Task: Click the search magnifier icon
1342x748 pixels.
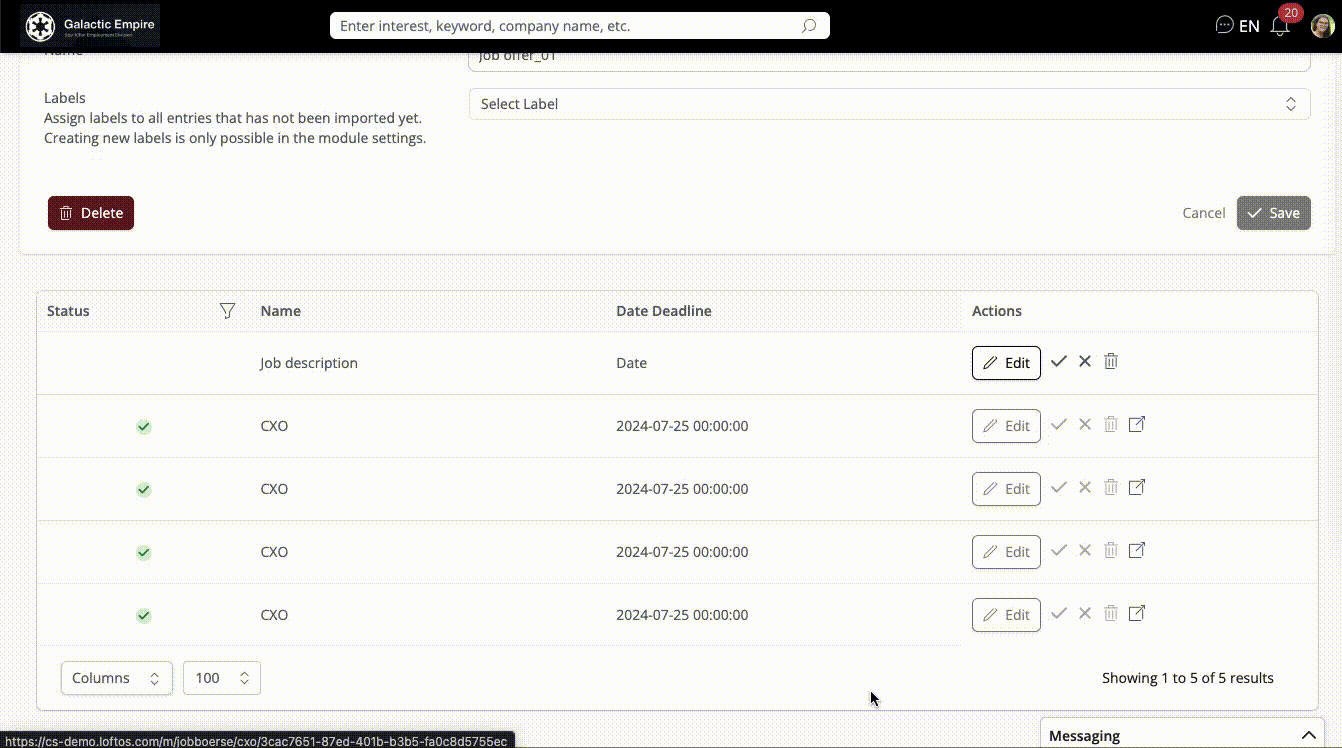Action: tap(809, 26)
